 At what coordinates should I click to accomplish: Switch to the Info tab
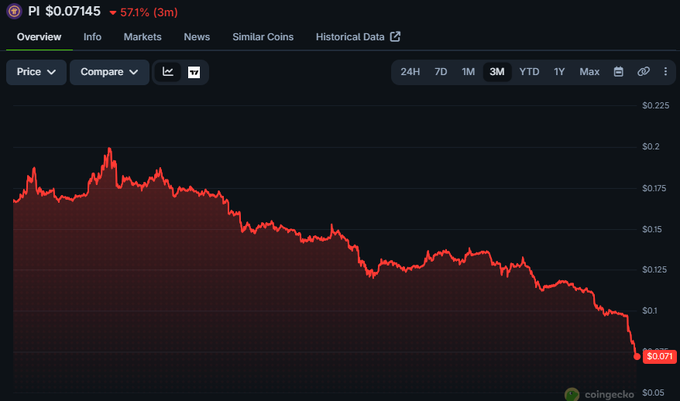(x=92, y=37)
